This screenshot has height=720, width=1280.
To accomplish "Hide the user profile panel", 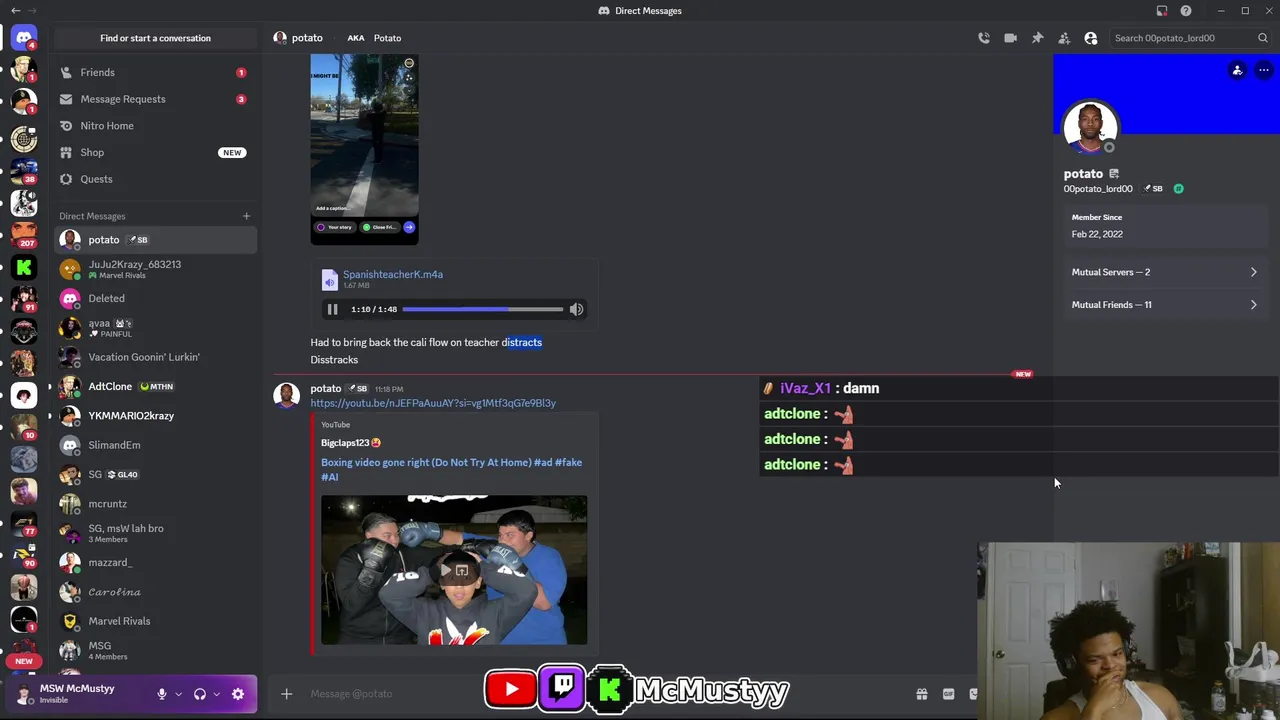I will (1091, 38).
